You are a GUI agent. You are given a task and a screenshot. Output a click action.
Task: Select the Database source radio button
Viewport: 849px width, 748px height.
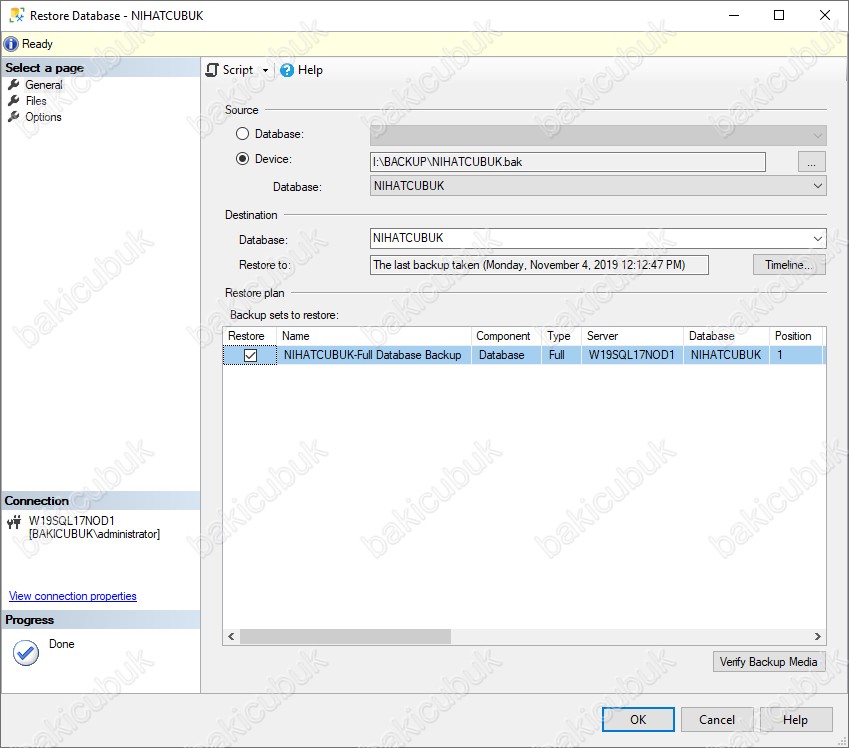pos(243,134)
